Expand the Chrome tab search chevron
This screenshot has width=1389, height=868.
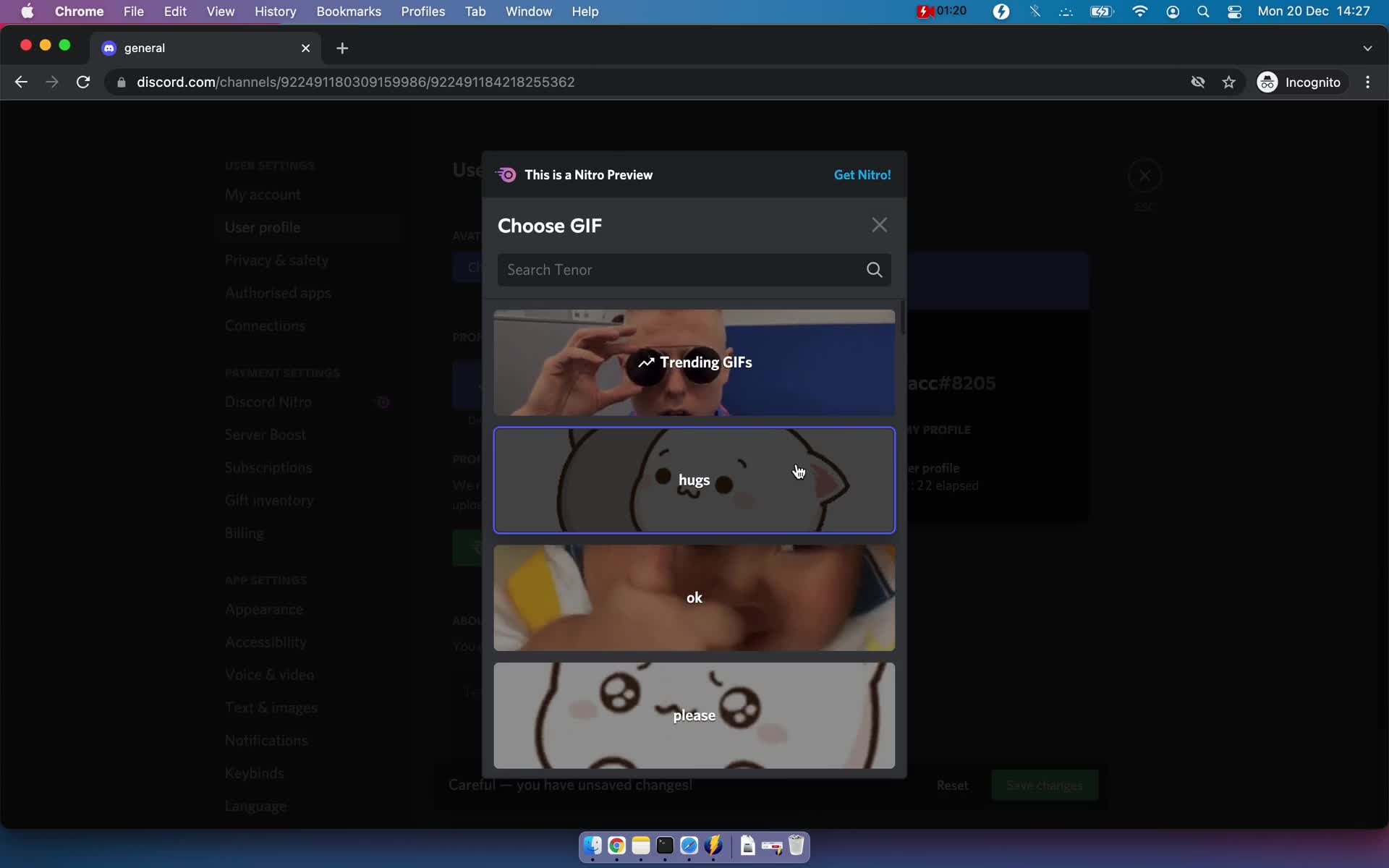point(1367,48)
